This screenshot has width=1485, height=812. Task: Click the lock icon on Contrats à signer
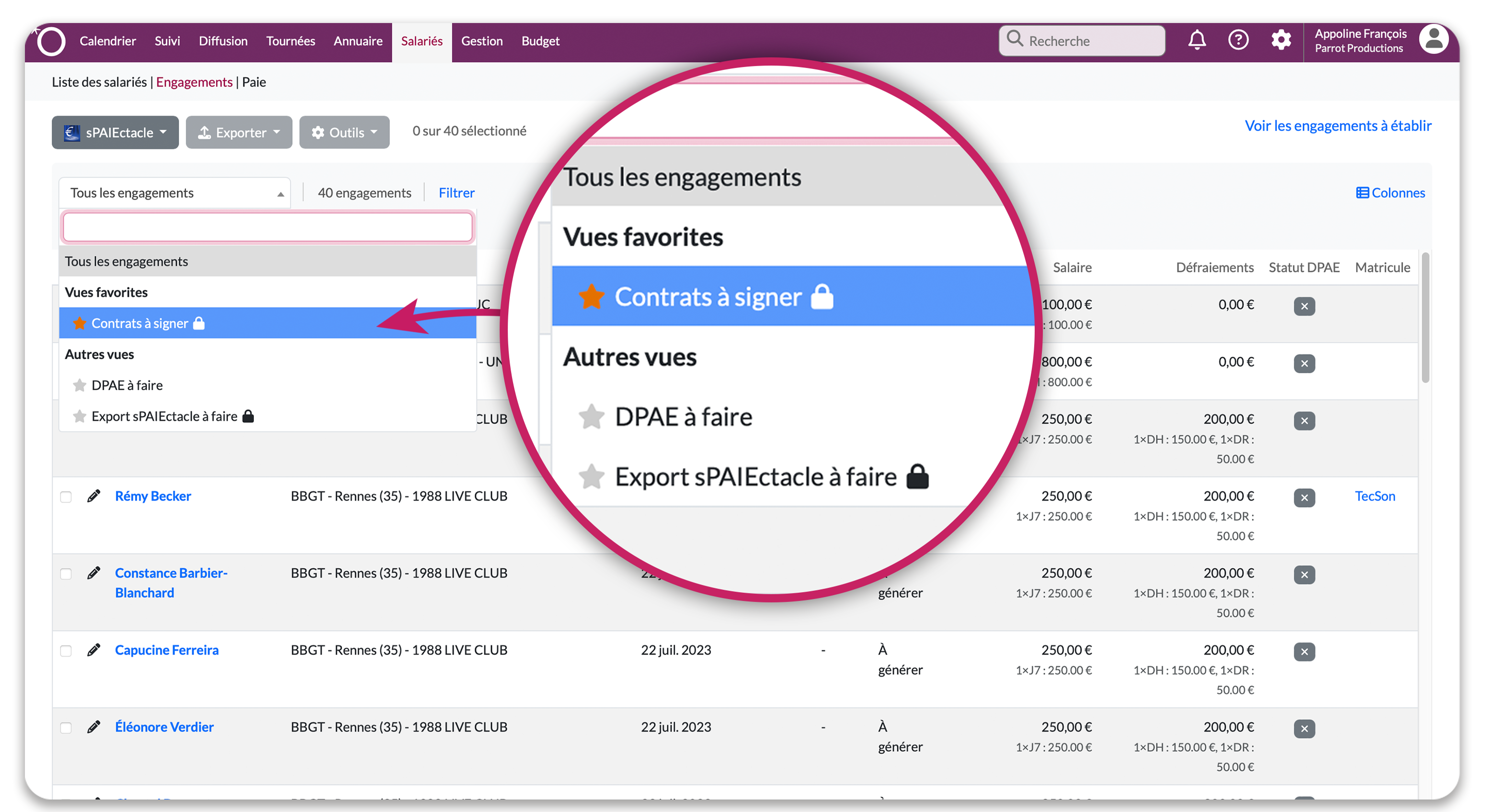[x=199, y=323]
